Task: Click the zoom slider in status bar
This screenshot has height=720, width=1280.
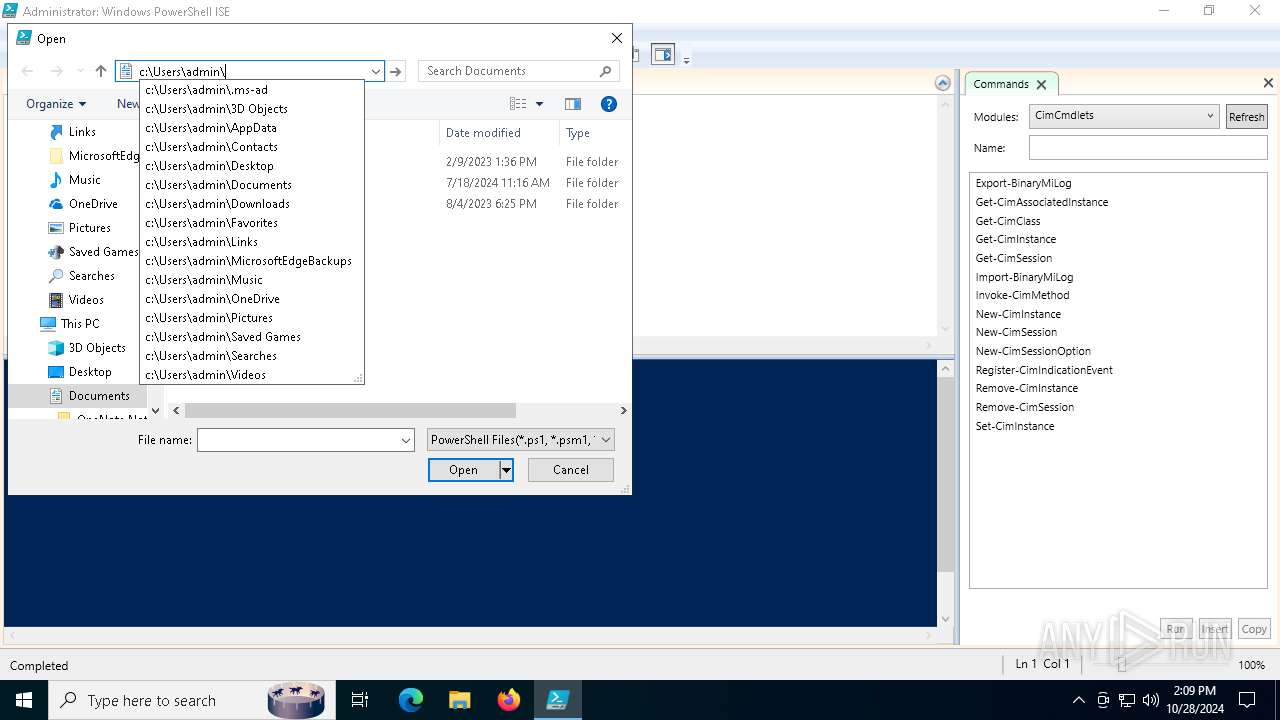Action: [1122, 665]
